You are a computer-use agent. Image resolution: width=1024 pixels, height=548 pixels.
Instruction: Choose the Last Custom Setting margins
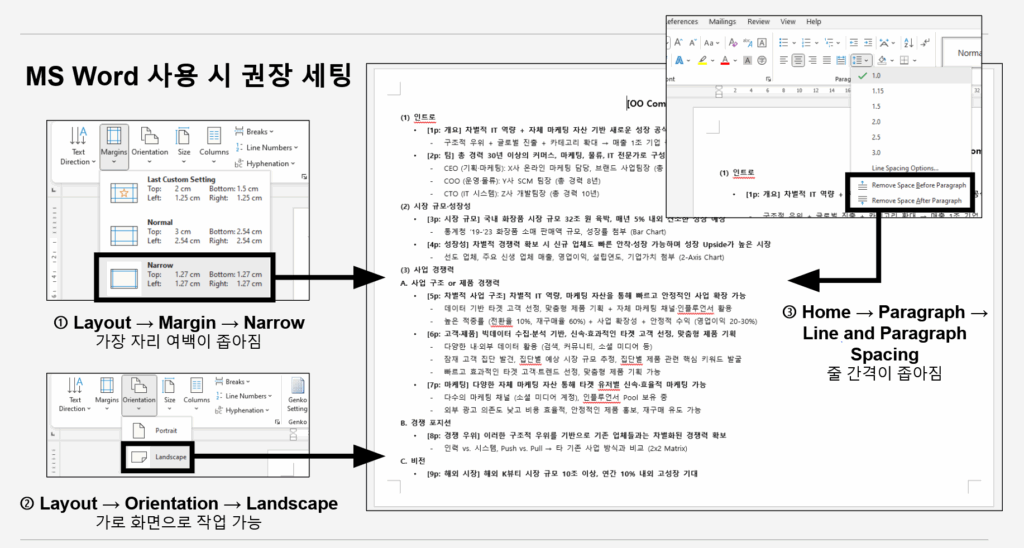click(186, 189)
